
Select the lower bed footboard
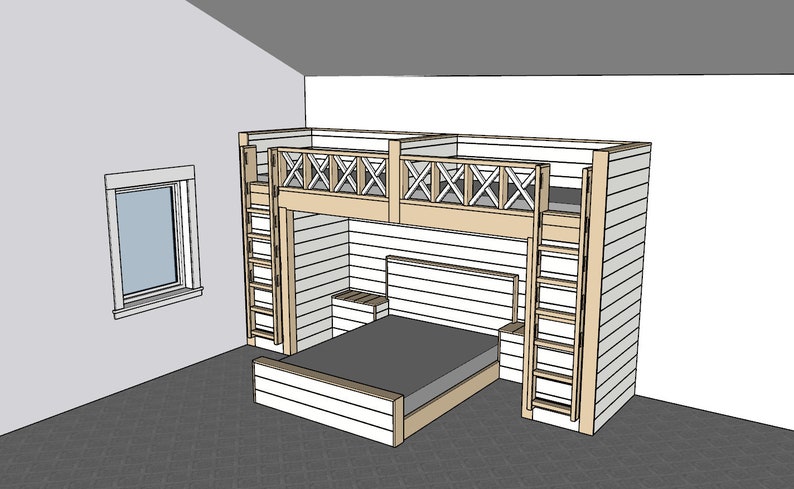[x=328, y=400]
